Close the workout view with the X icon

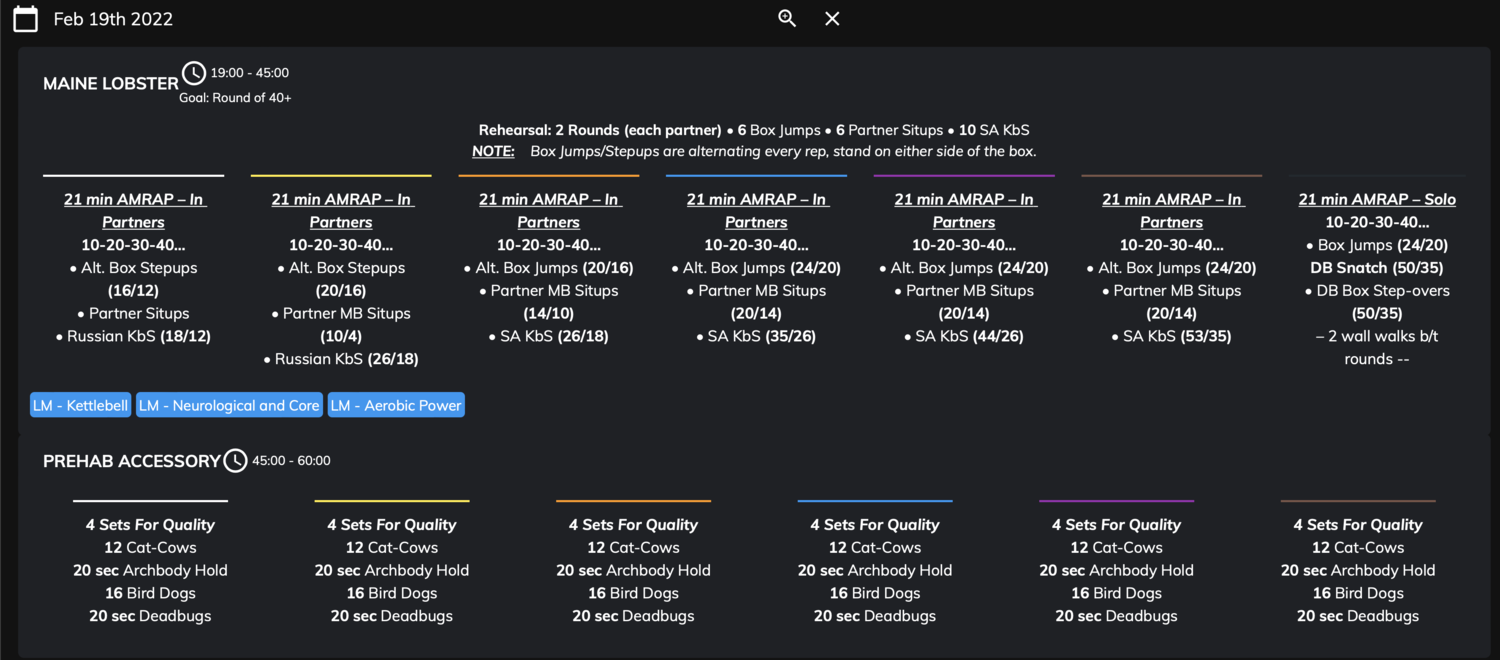(832, 19)
